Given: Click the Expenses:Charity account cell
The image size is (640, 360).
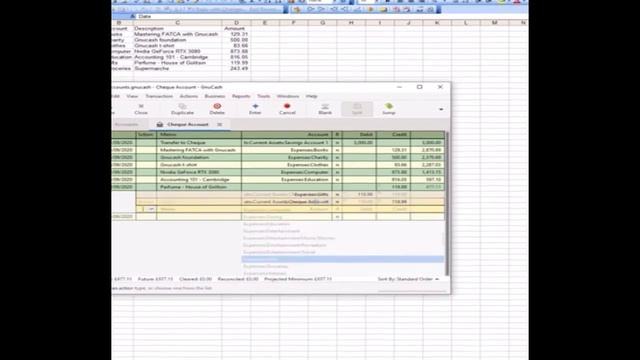Looking at the screenshot, I should pos(287,158).
